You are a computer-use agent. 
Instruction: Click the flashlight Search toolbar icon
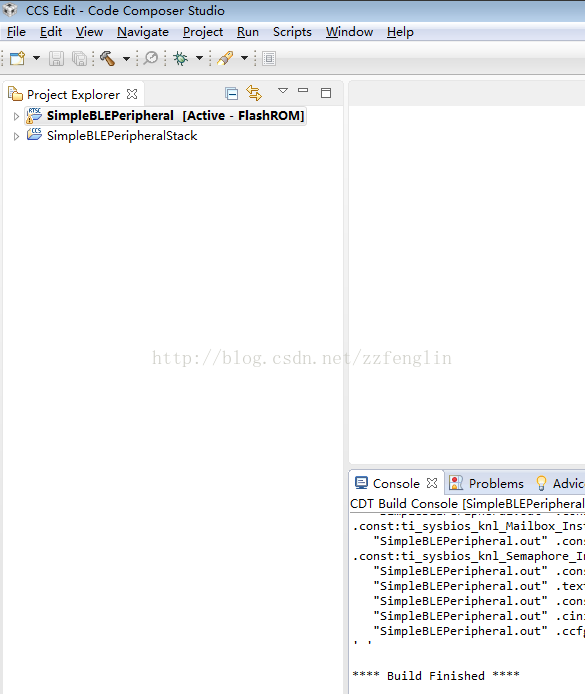click(x=225, y=58)
